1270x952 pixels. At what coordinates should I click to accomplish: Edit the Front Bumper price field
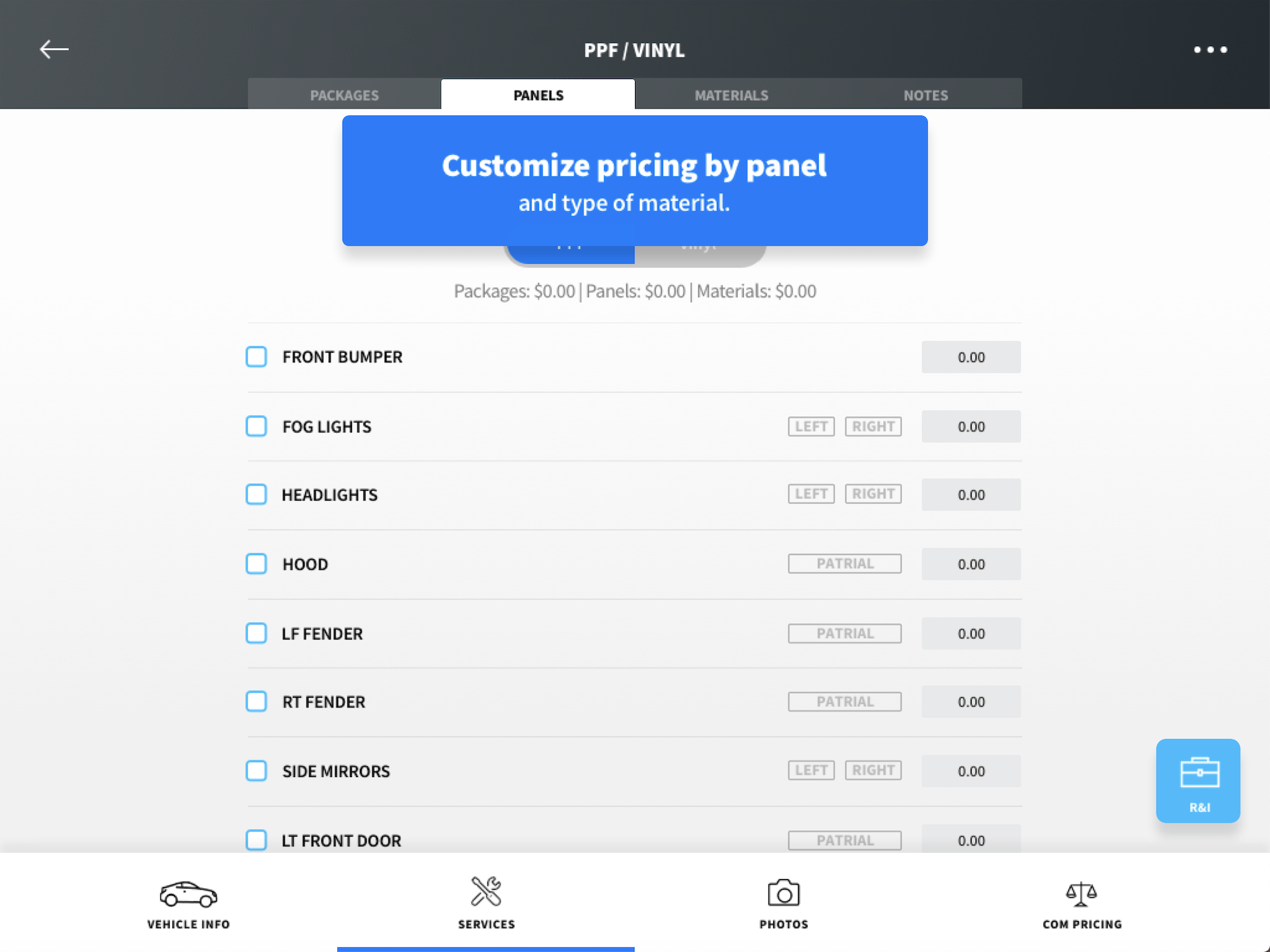[971, 357]
